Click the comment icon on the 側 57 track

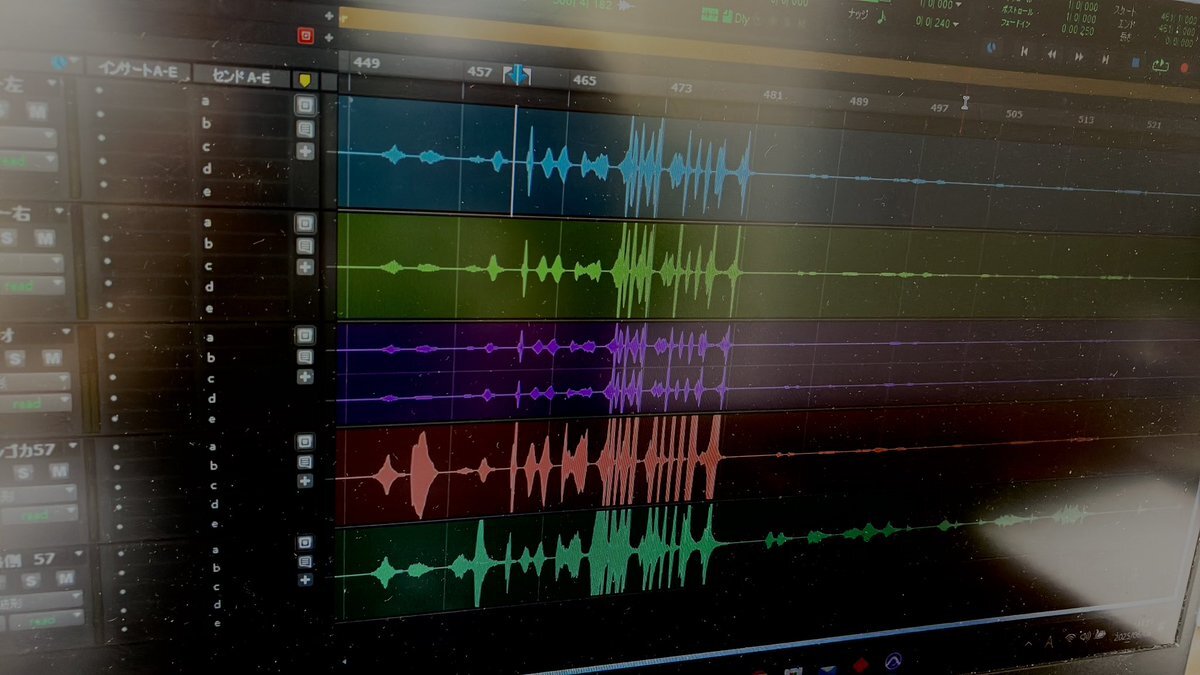[305, 560]
